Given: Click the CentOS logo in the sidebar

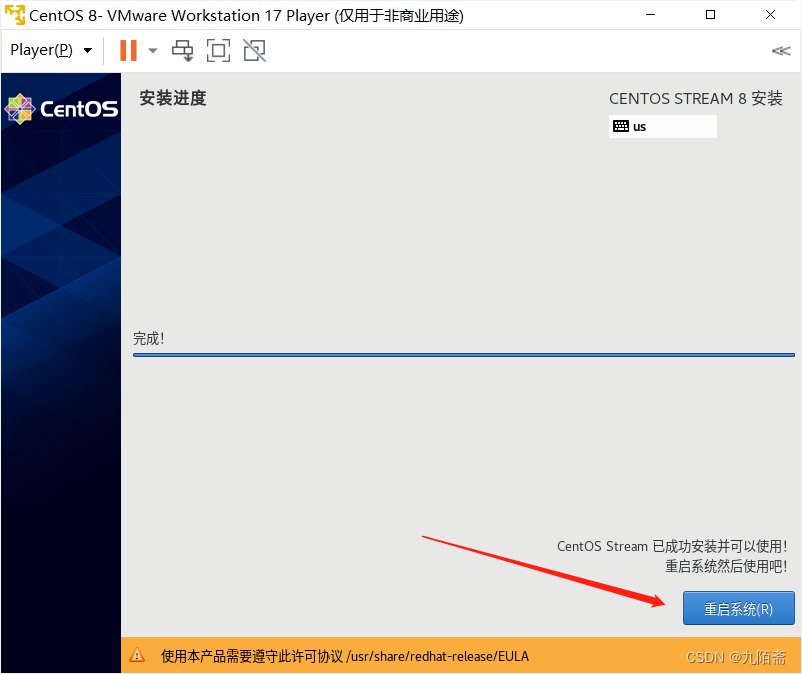Looking at the screenshot, I should (61, 108).
